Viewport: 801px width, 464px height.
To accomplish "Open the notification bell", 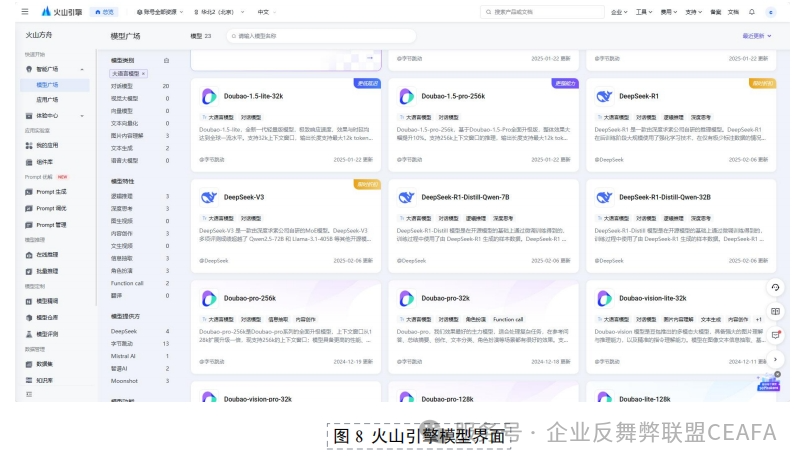I will [x=751, y=12].
